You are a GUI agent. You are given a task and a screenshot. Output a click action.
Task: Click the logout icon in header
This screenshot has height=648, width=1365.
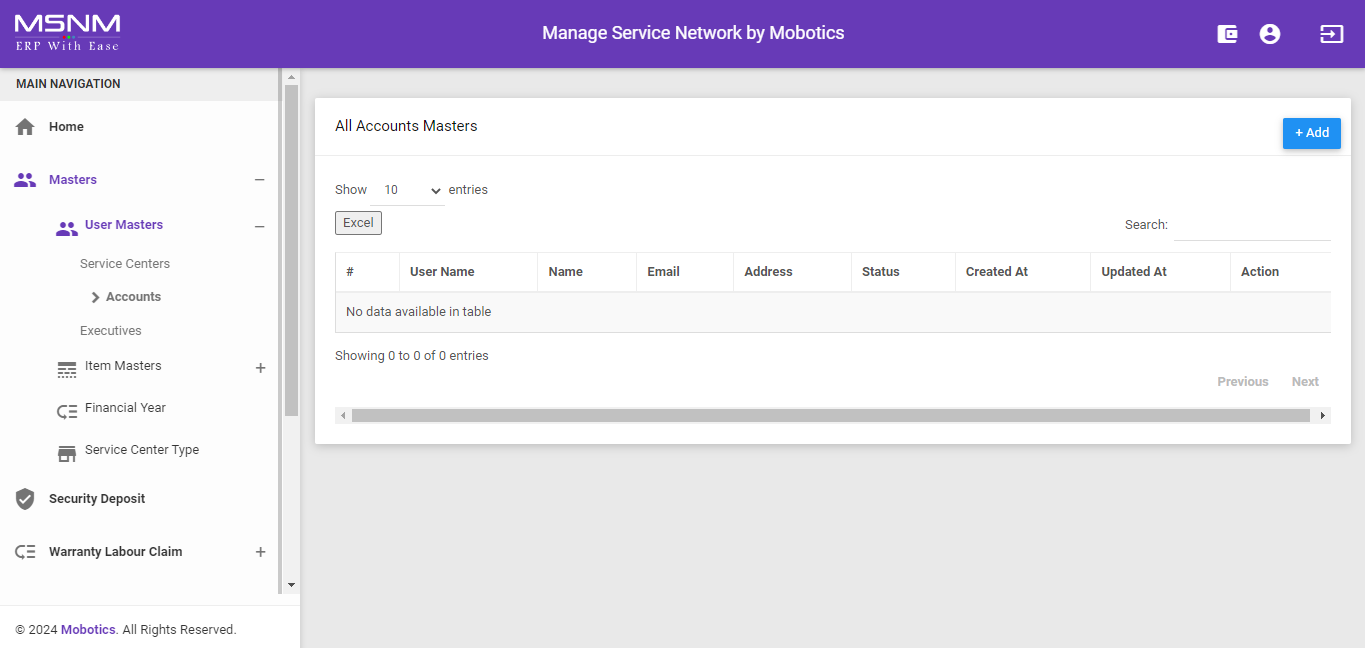(1331, 34)
